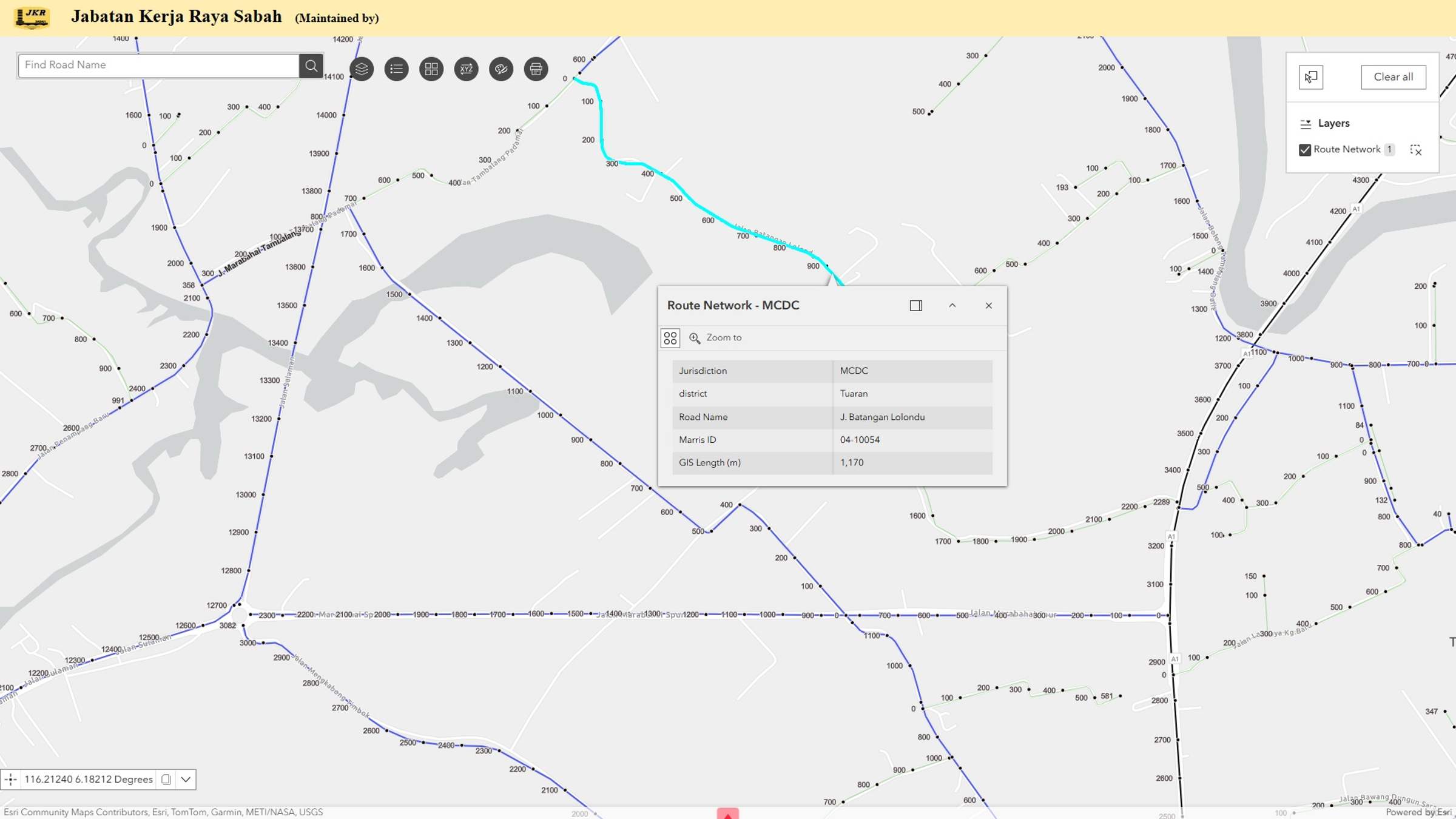Viewport: 1456px width, 819px height.
Task: Uncheck the Route Network layer checkbox
Action: point(1305,150)
